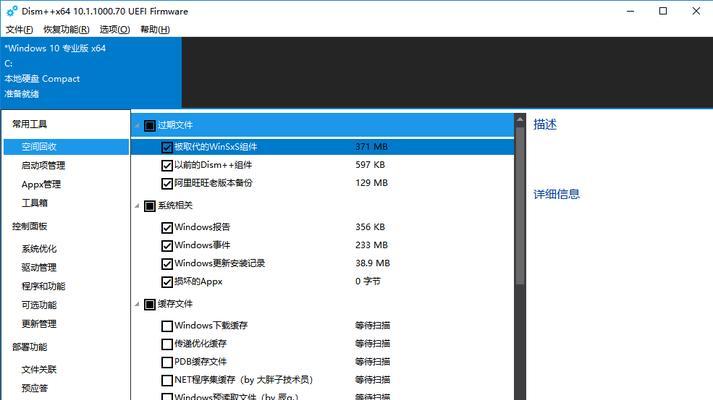This screenshot has height=400, width=713.
Task: Click the 129 MB size value
Action: click(x=372, y=183)
